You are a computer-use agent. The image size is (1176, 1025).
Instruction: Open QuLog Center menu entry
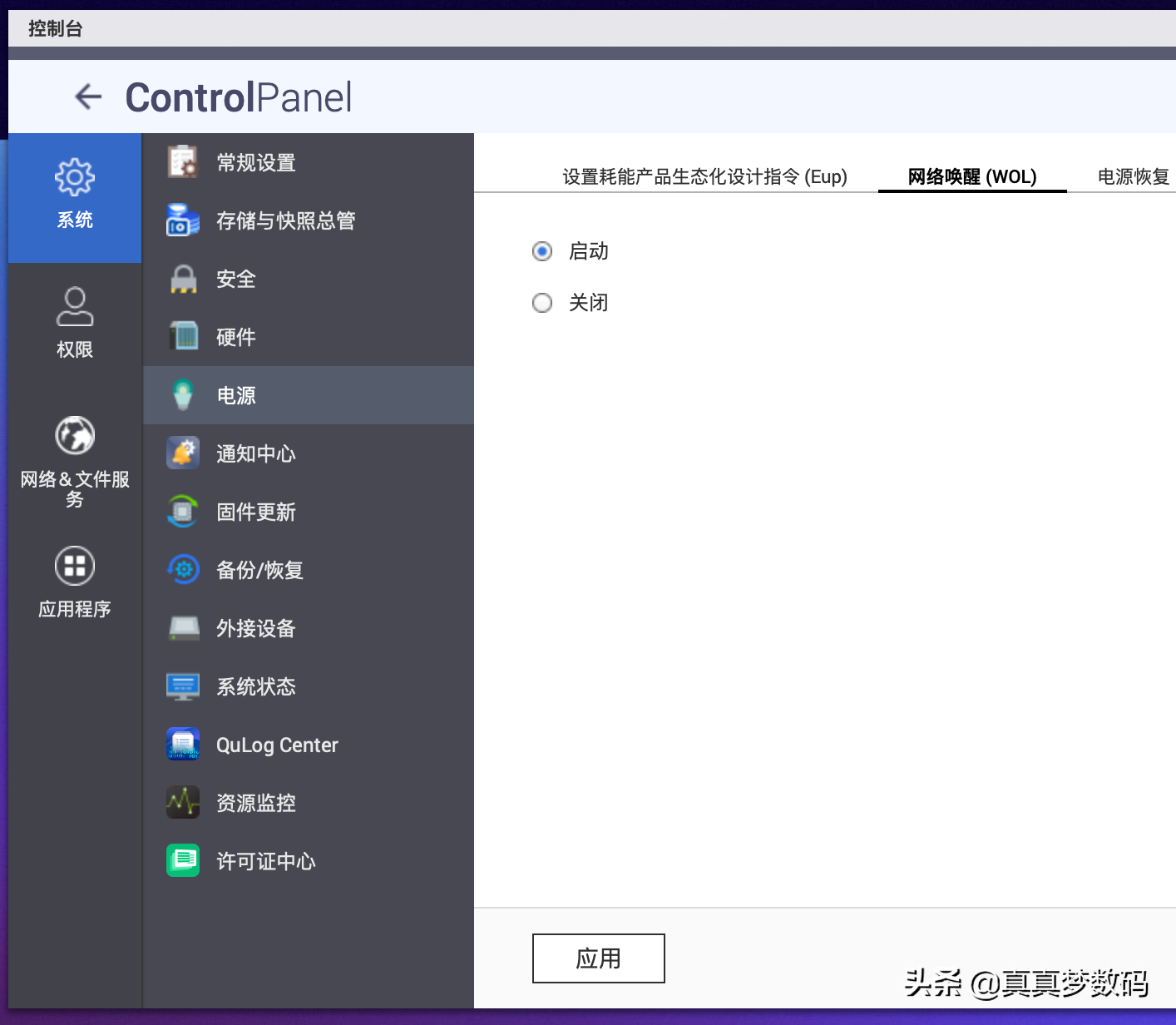point(277,745)
